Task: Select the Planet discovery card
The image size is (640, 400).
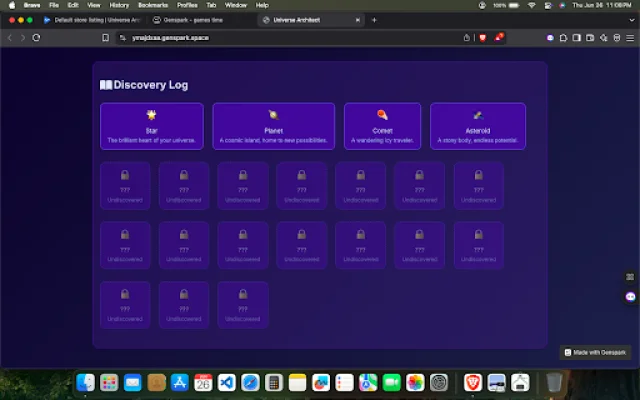Action: pos(273,126)
